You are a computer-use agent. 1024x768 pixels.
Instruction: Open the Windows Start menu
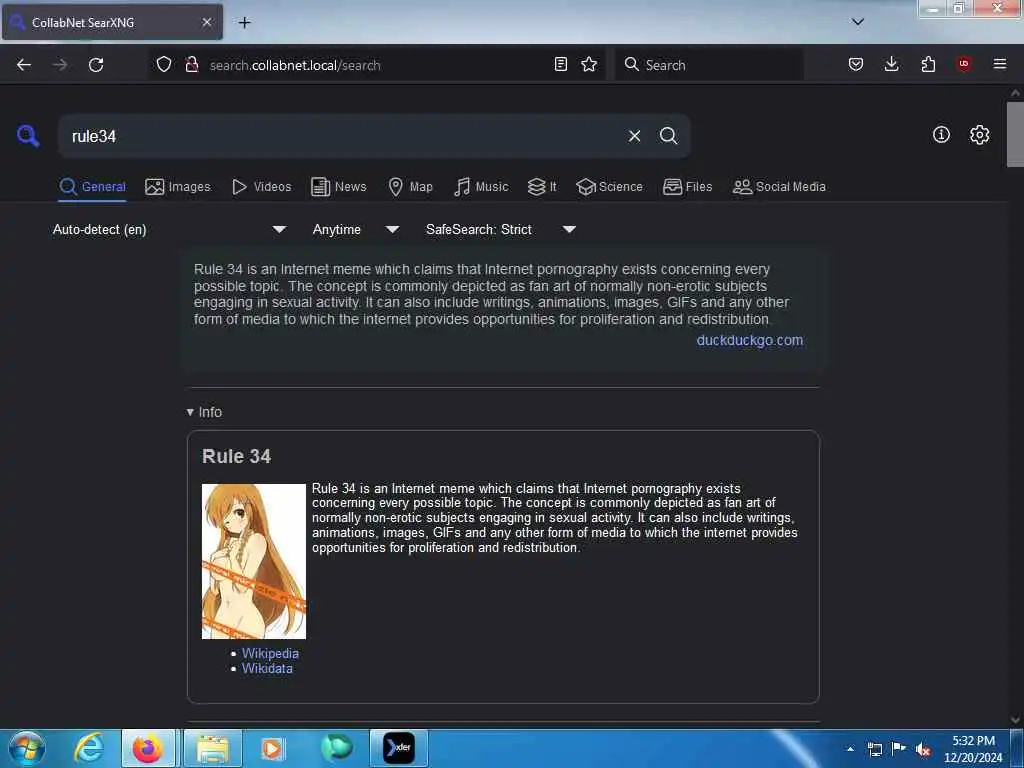27,748
